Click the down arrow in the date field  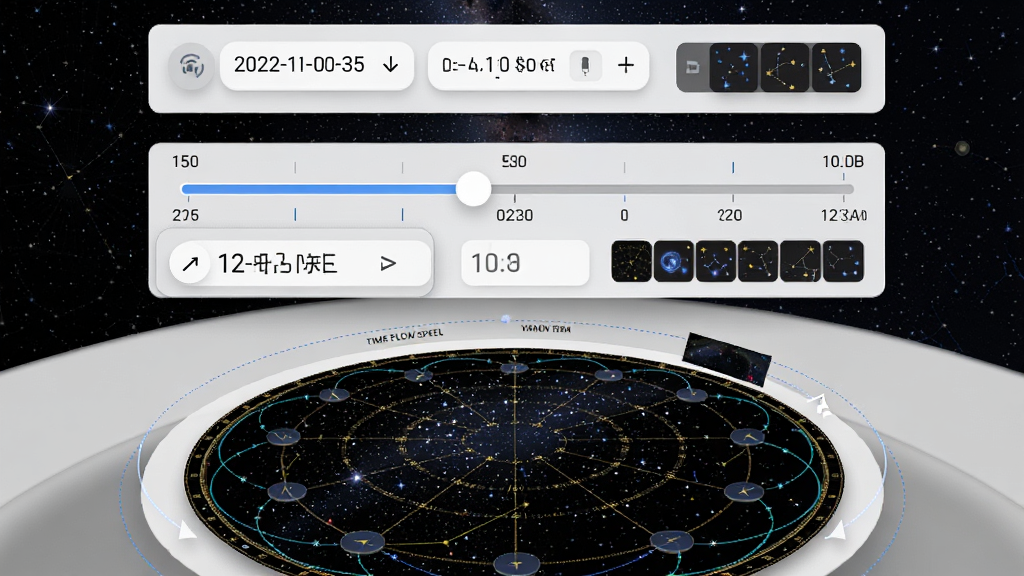coord(391,65)
